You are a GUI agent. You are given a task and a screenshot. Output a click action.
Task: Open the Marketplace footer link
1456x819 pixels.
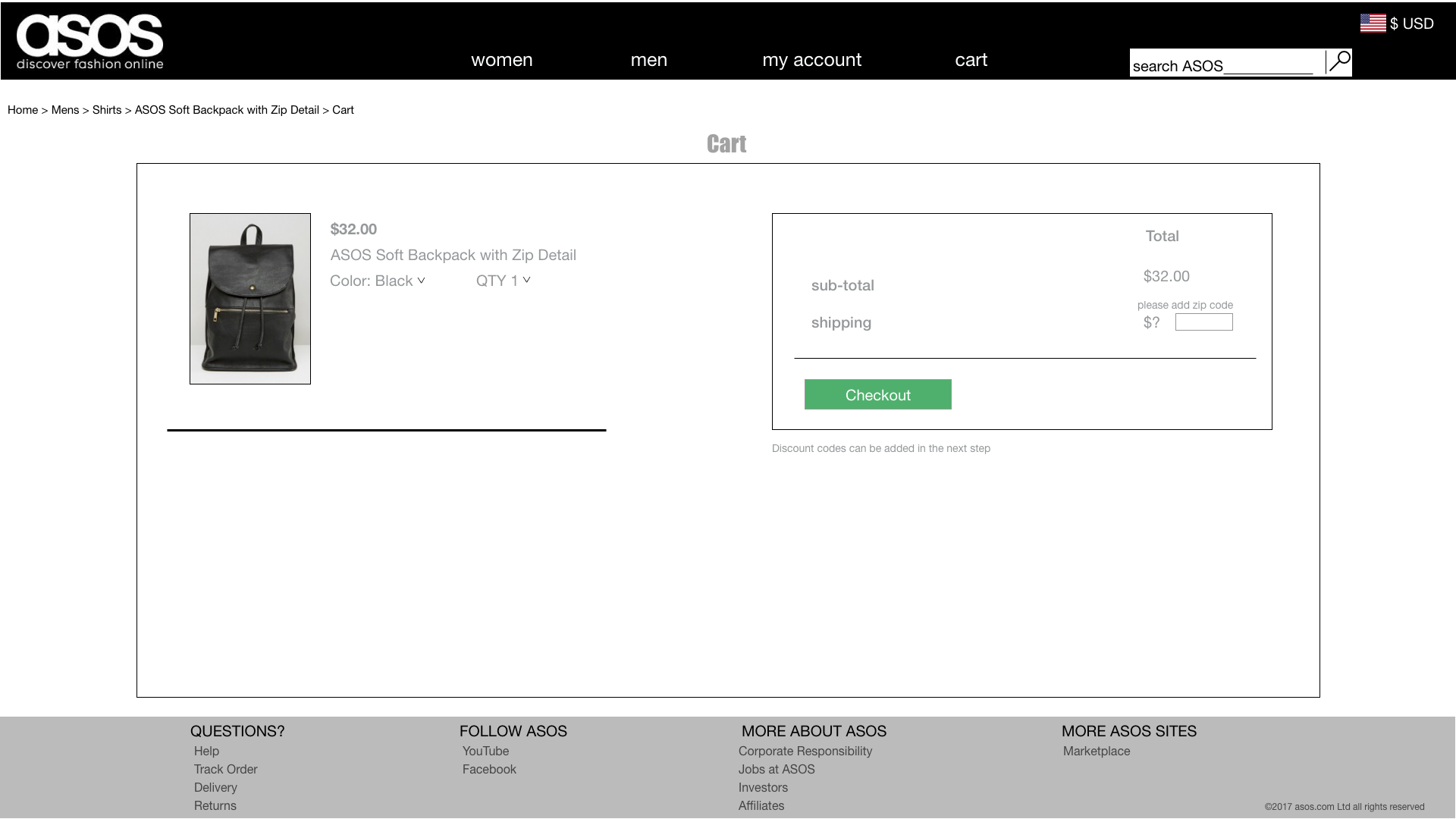(1096, 751)
